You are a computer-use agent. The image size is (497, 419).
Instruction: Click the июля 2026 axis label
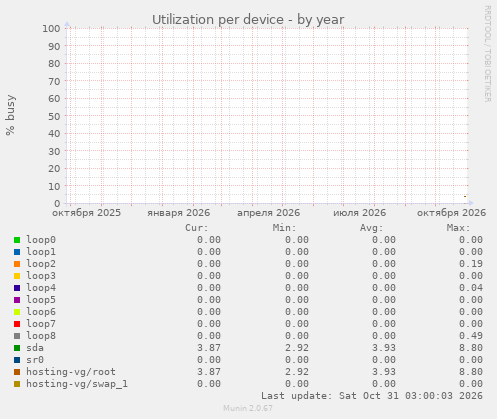360,213
